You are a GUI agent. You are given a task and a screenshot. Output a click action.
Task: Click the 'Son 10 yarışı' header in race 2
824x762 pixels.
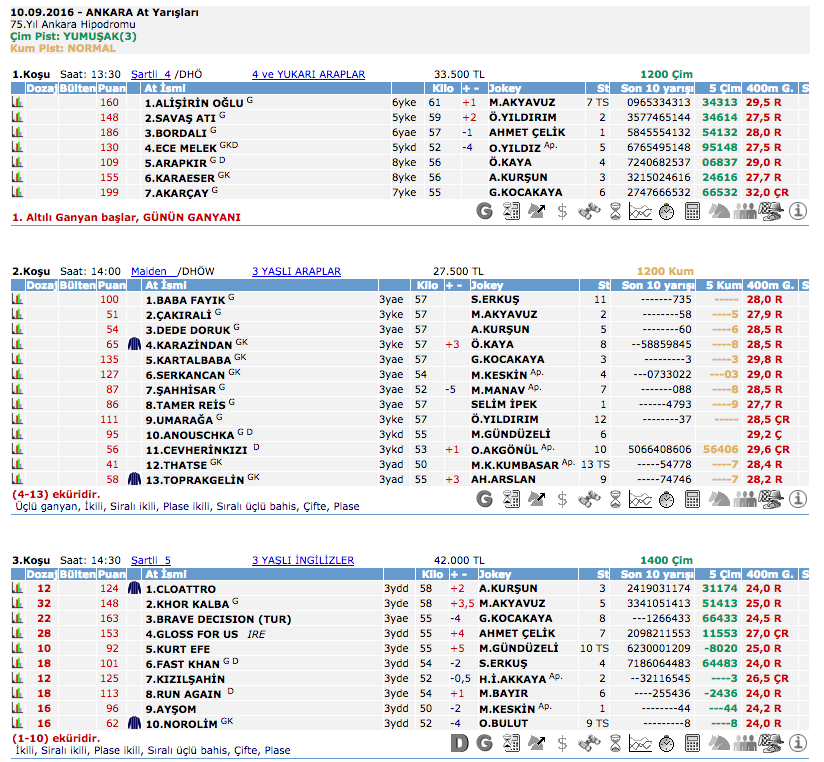tap(652, 285)
